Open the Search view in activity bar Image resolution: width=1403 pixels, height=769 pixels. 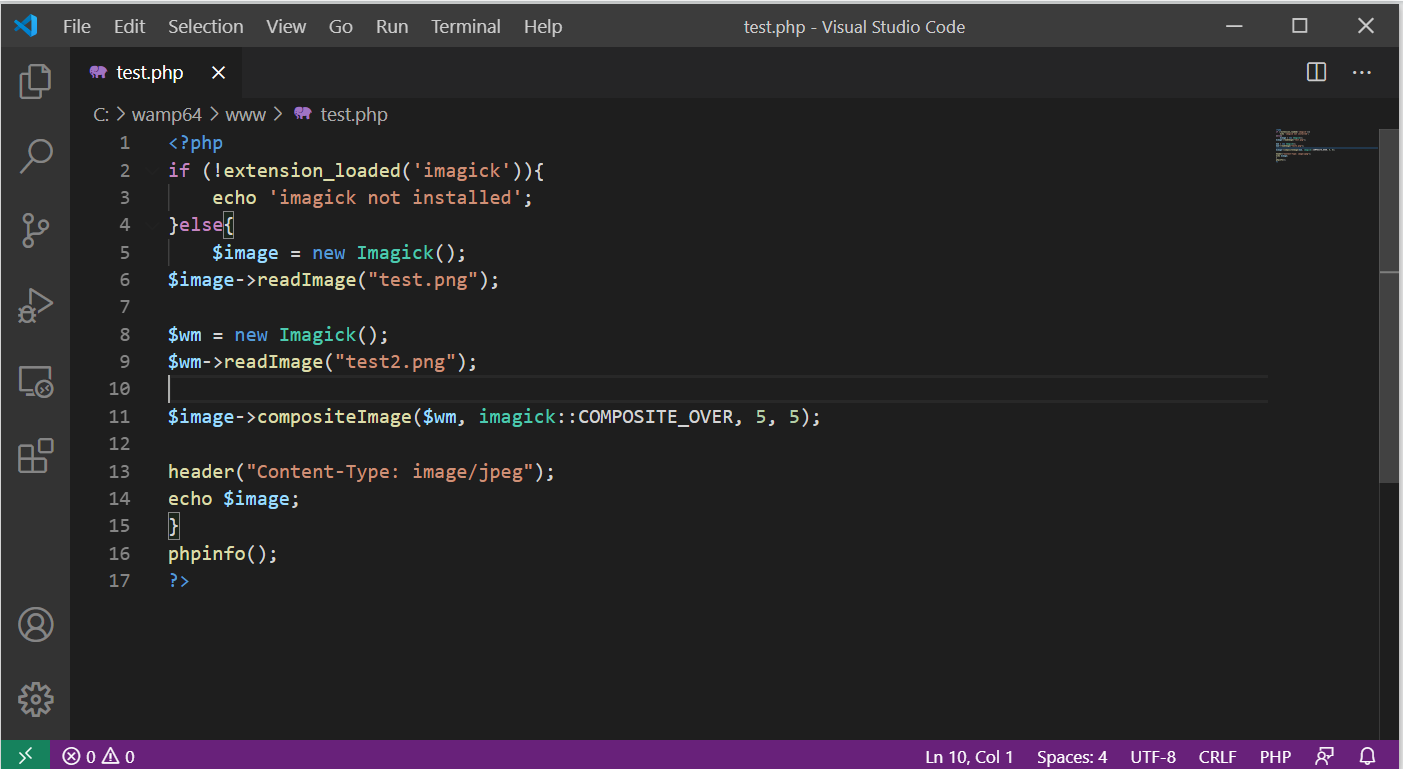tap(36, 155)
